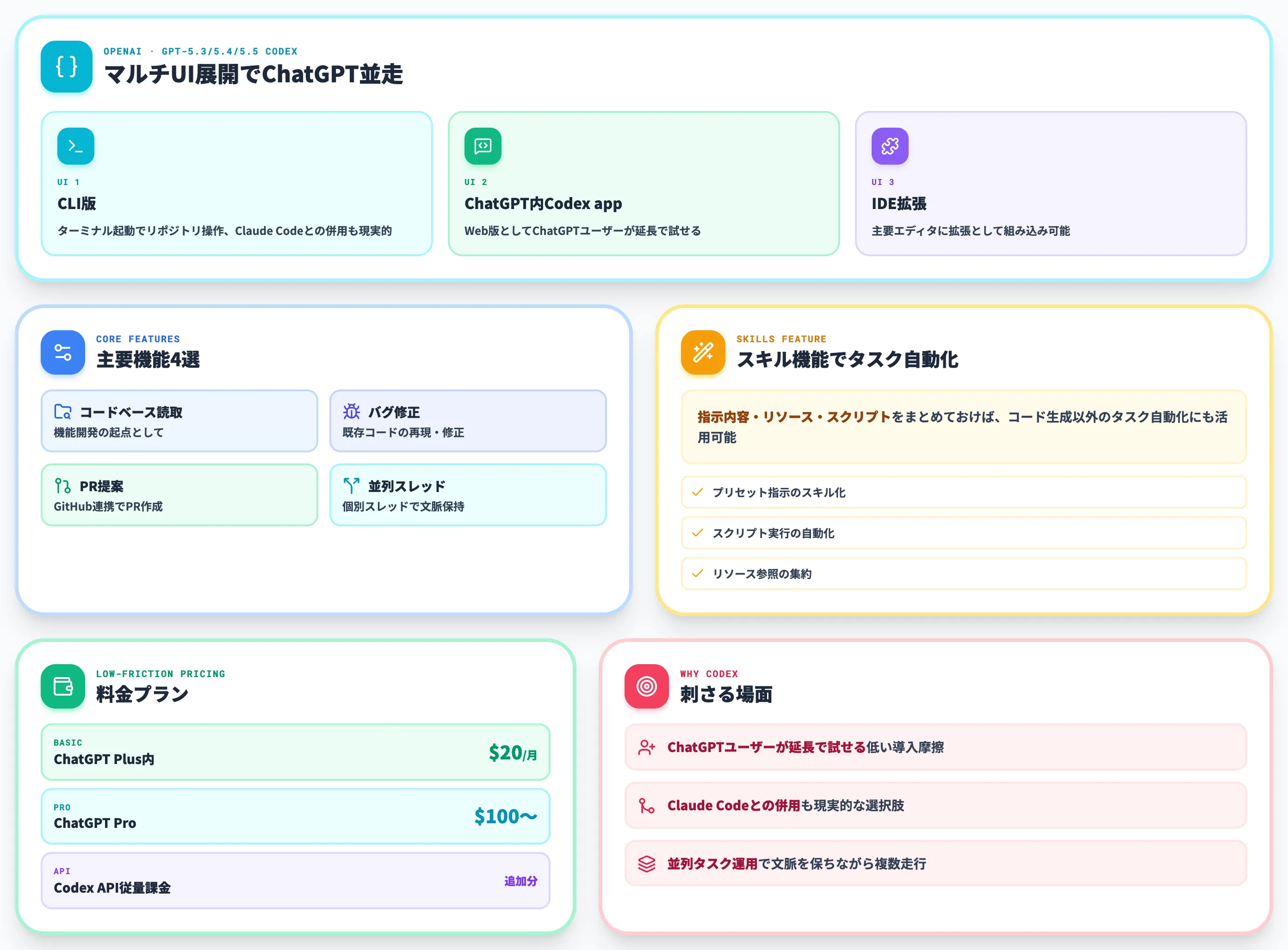The width and height of the screenshot is (1288, 950).
Task: Click the pull request icon by PR提案
Action: coord(63,486)
